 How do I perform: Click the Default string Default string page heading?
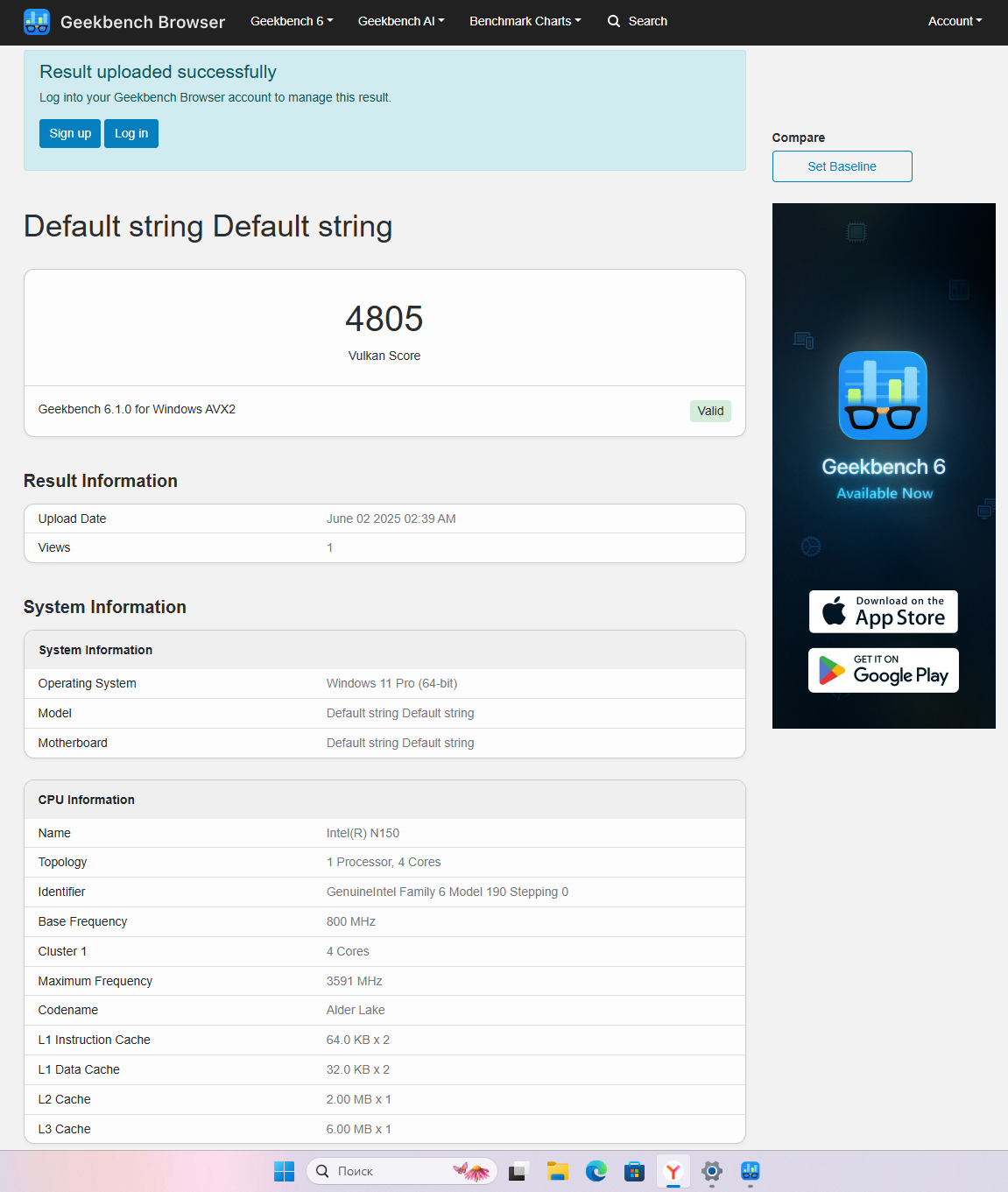(x=208, y=226)
